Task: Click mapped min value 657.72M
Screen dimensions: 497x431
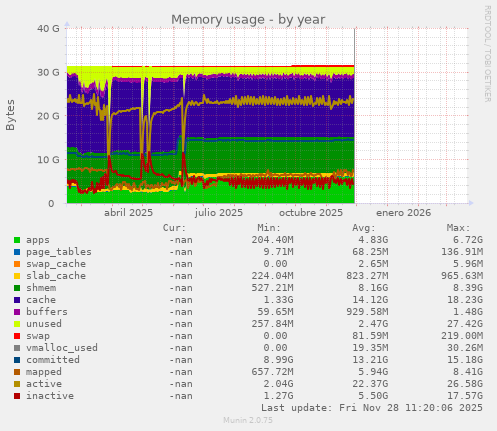Action: [x=272, y=372]
